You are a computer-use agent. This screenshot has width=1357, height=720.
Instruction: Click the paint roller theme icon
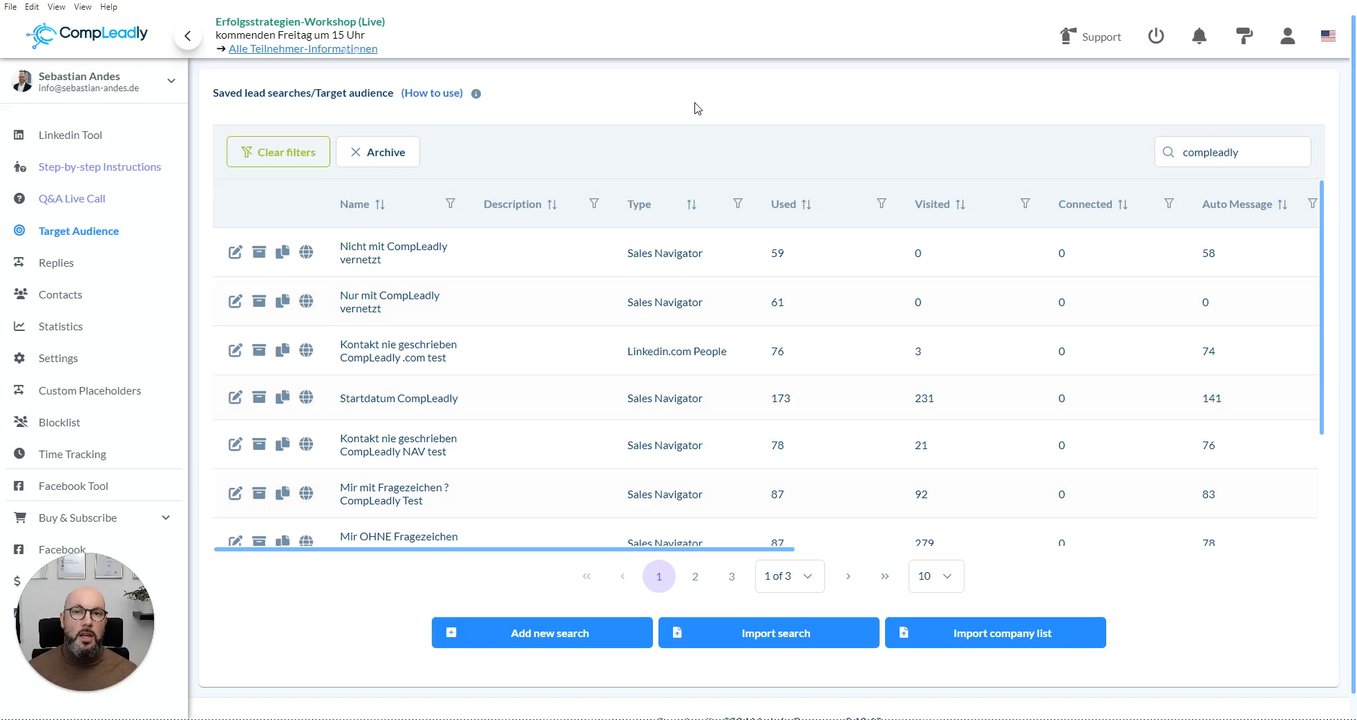1244,36
